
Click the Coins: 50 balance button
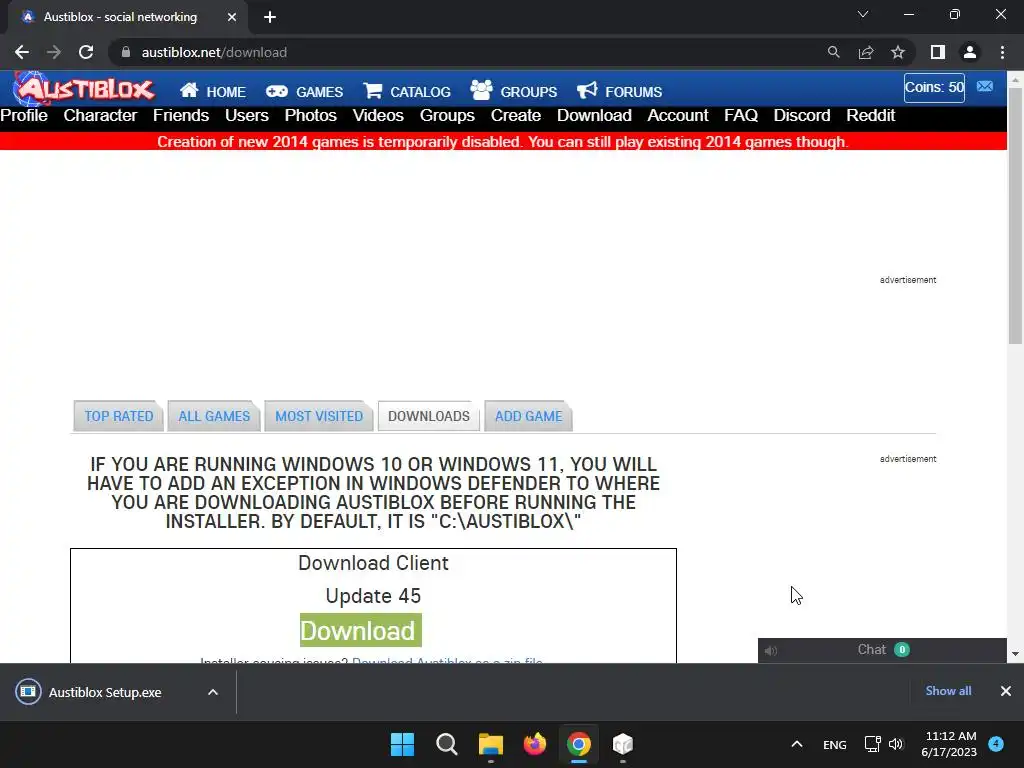[x=934, y=88]
